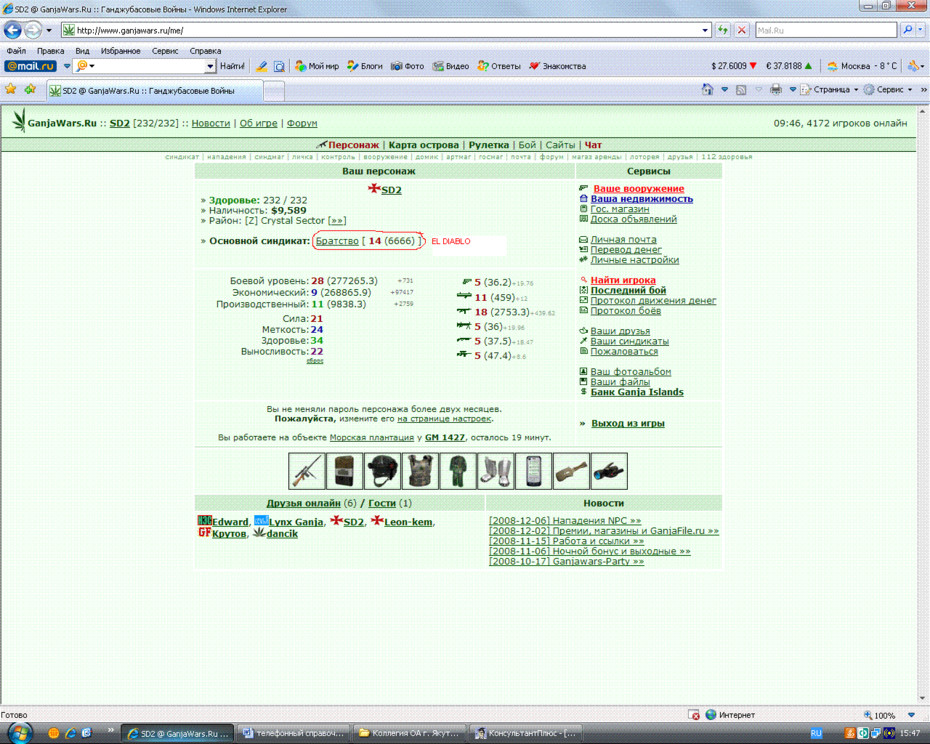Open the Правка menu
Viewport: 930px width, 744px height.
pos(50,51)
